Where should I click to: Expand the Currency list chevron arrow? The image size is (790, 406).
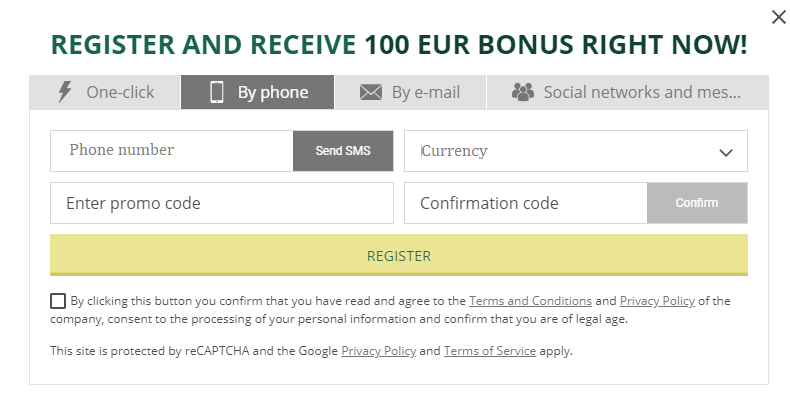pyautogui.click(x=726, y=152)
